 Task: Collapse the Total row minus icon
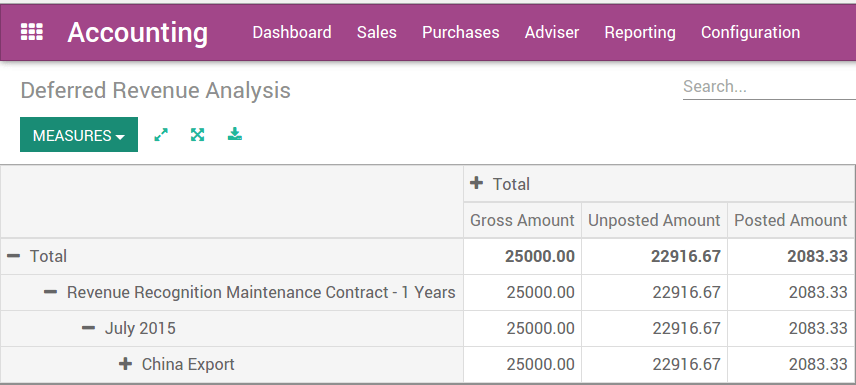[14, 256]
